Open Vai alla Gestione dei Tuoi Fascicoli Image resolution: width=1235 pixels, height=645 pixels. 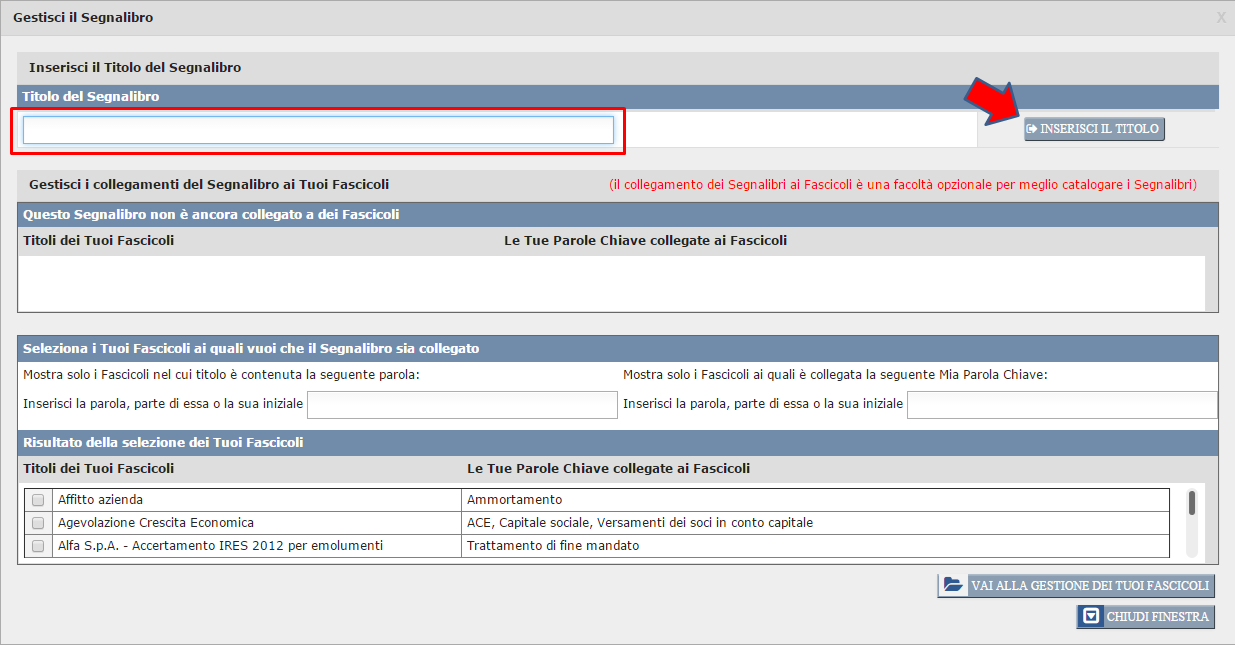[1076, 585]
